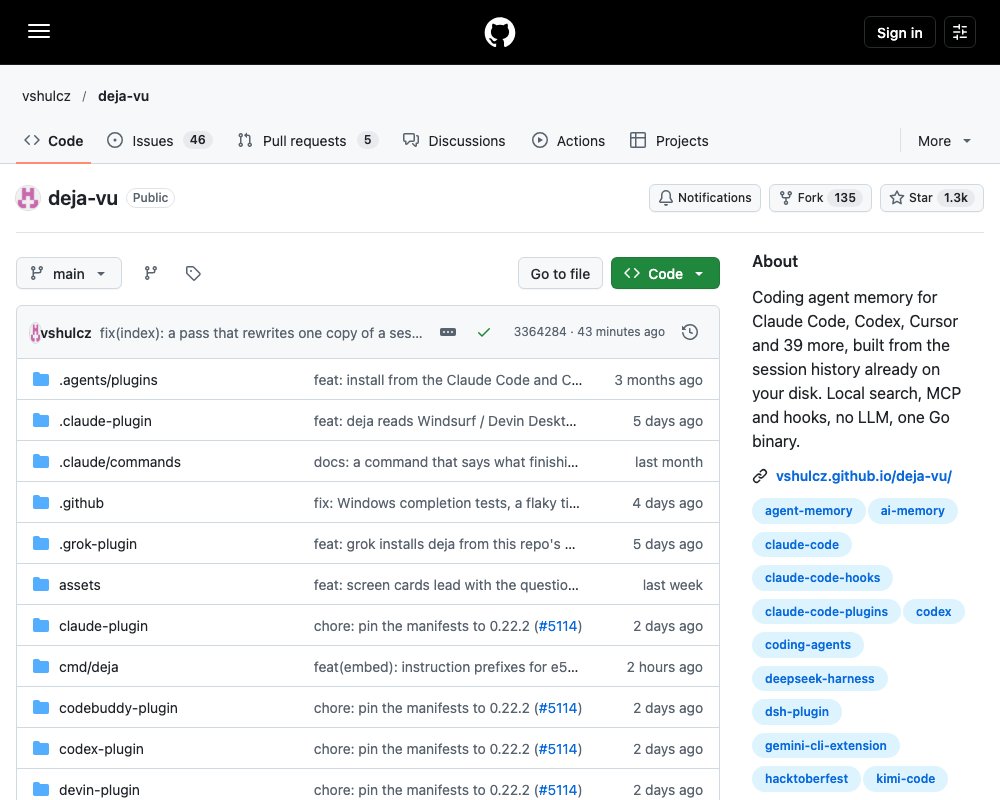
Task: Expand the main branch dropdown
Action: (69, 274)
